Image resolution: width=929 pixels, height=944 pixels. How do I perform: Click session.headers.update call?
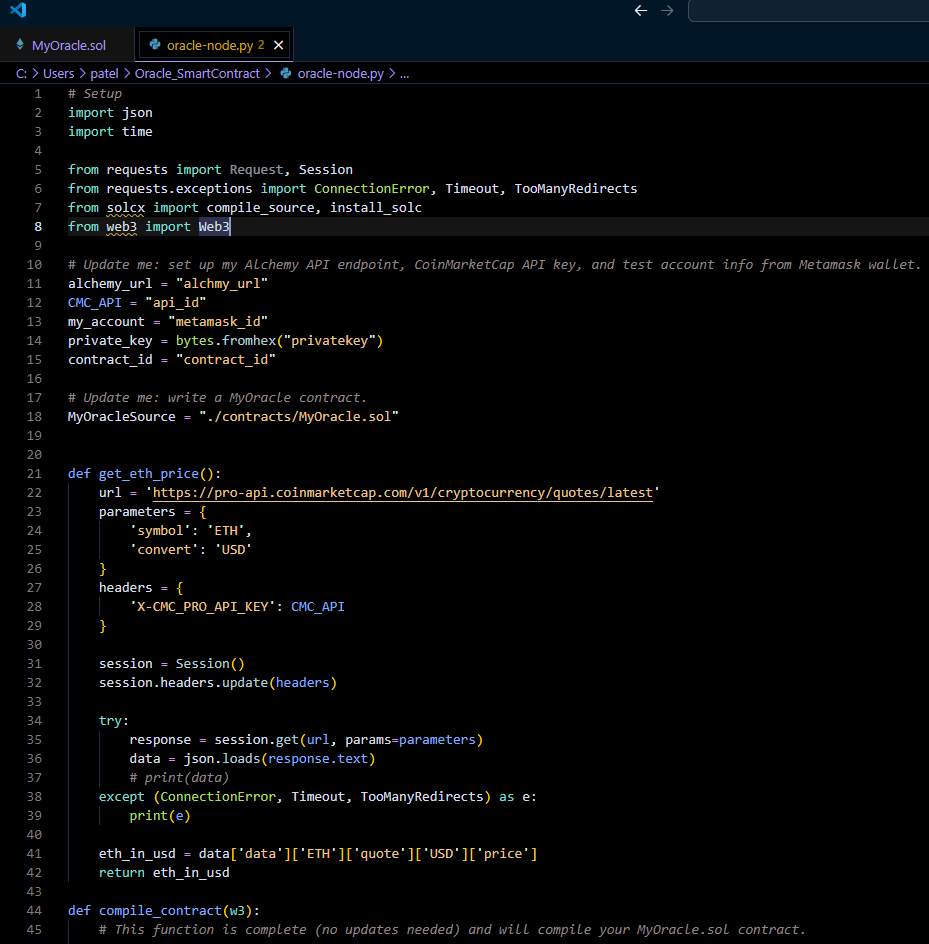point(217,683)
